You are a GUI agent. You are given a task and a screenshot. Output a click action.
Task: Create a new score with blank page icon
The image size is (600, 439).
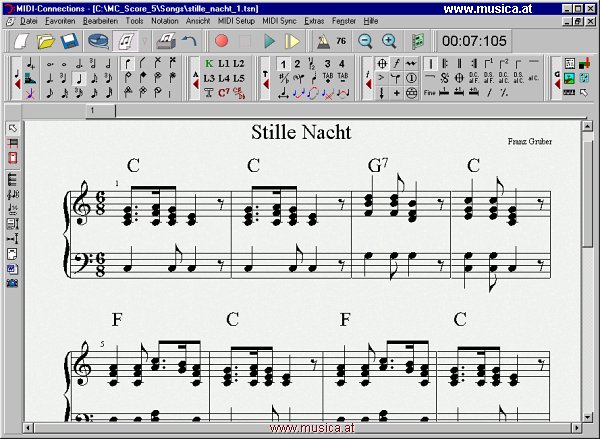[x=22, y=41]
